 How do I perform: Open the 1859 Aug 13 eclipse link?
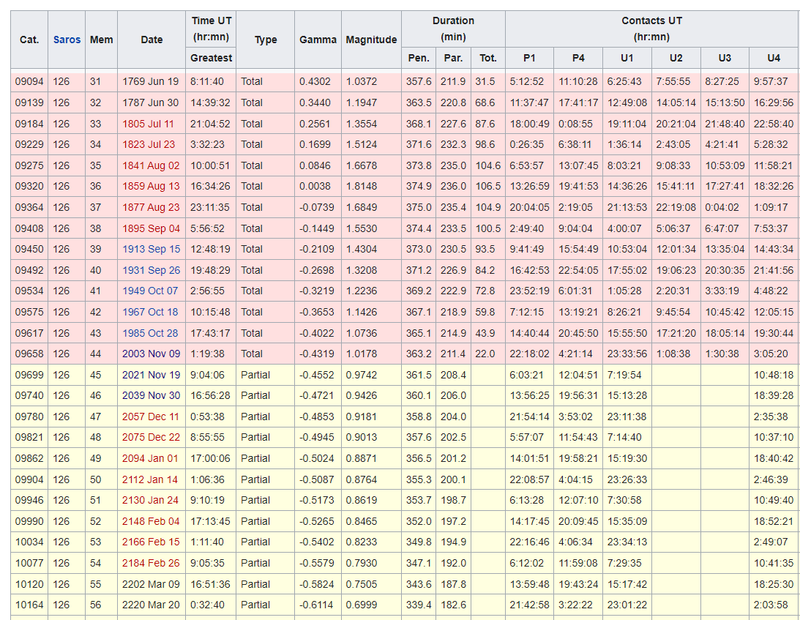pyautogui.click(x=151, y=186)
